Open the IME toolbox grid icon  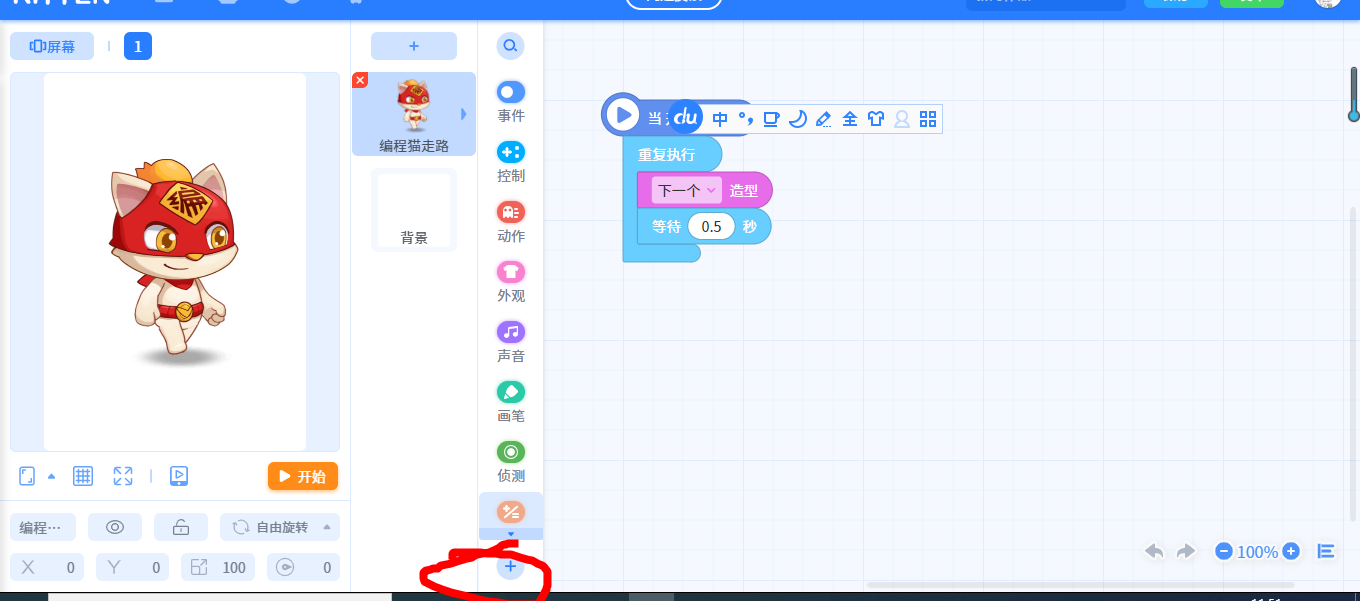click(x=928, y=119)
